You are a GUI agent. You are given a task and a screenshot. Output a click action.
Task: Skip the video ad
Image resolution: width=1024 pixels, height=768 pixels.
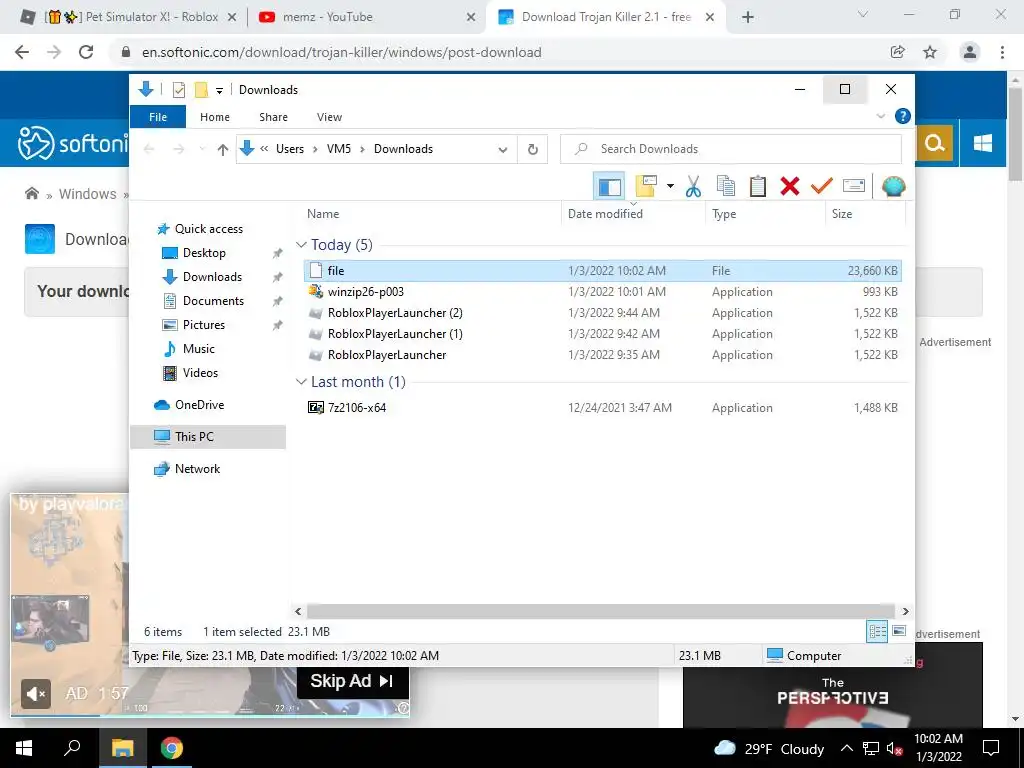[353, 681]
